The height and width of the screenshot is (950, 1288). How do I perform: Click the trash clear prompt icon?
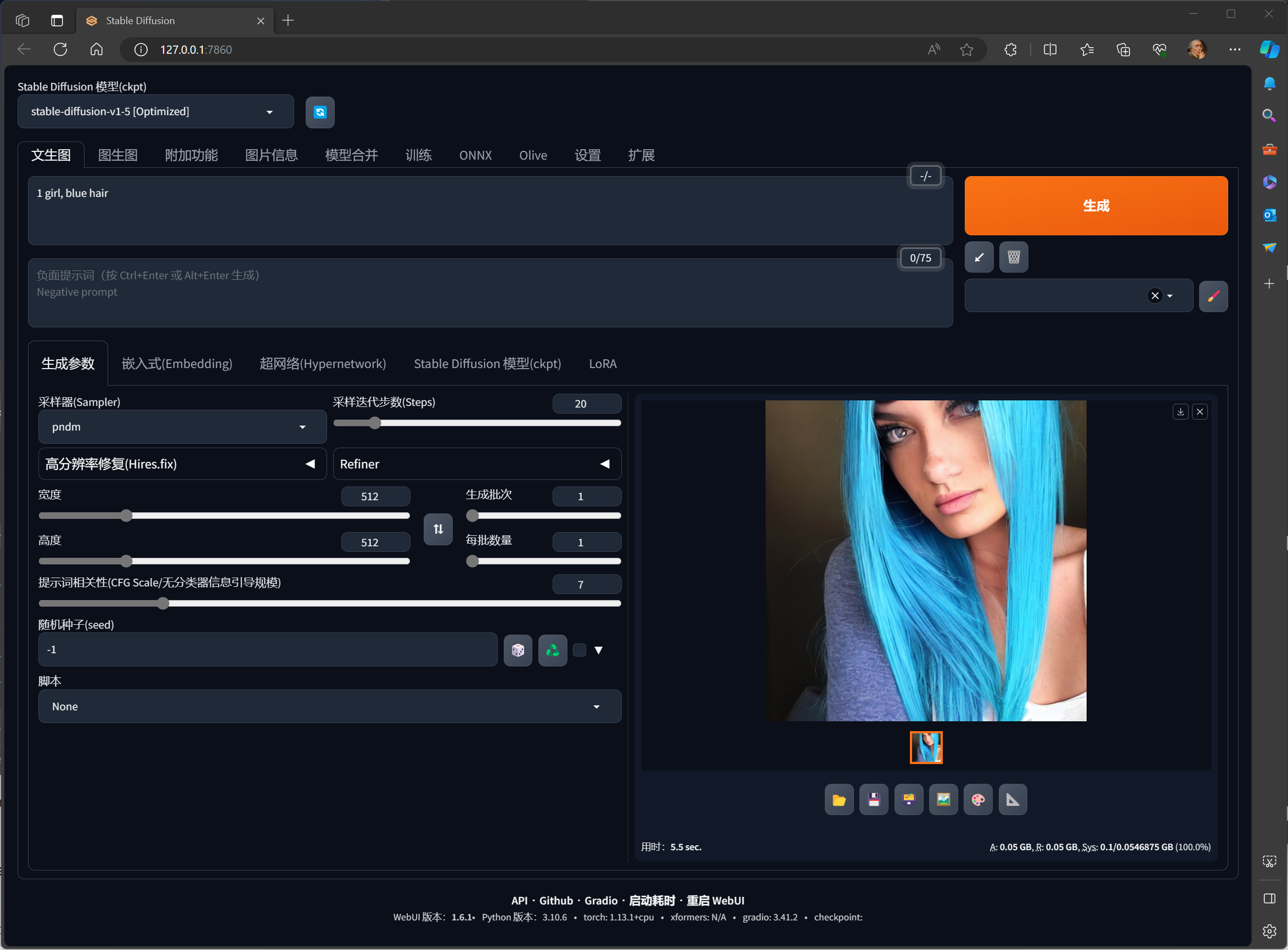pyautogui.click(x=1014, y=257)
